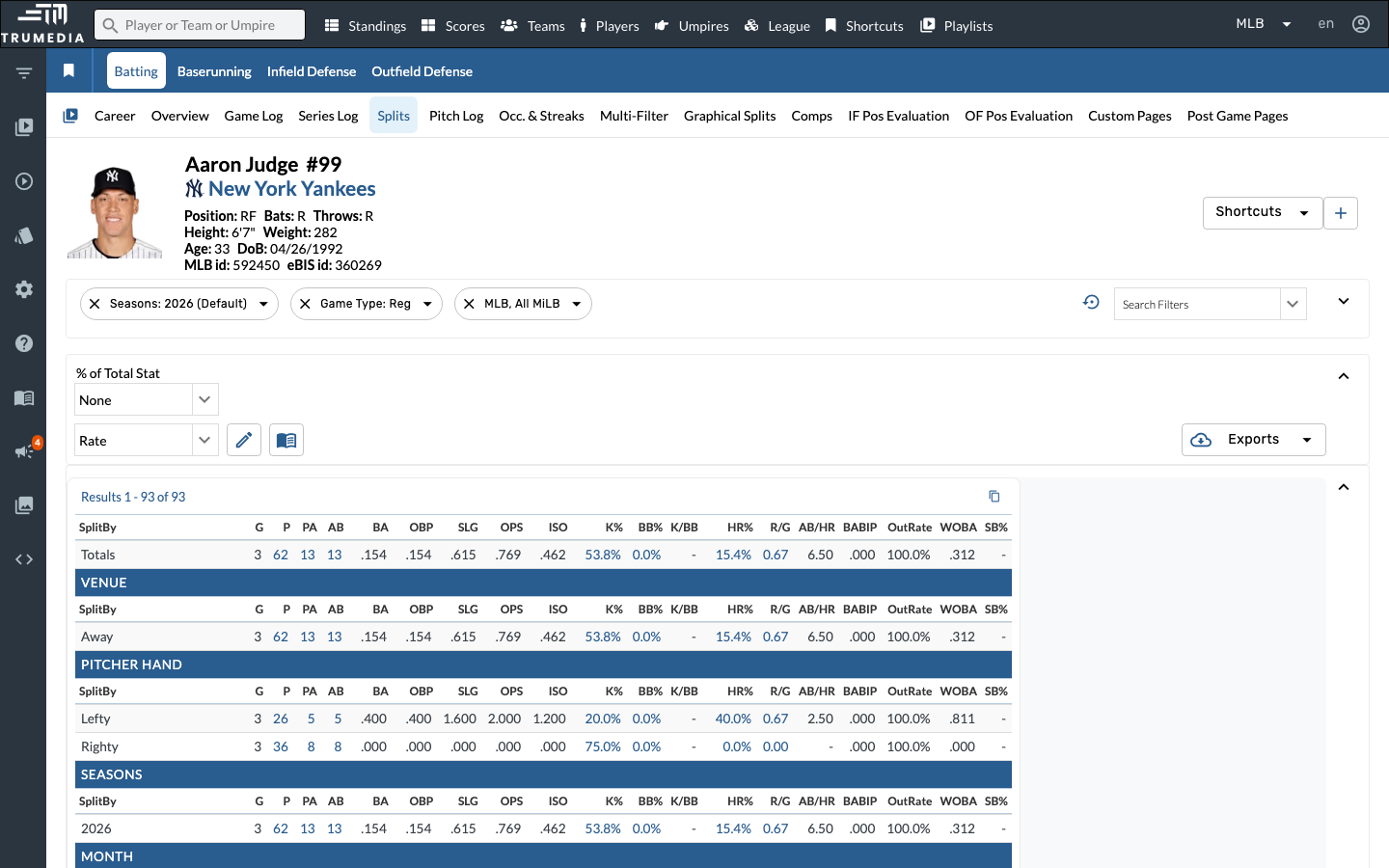This screenshot has width=1389, height=868.
Task: Open the Game Log tab
Action: [254, 116]
